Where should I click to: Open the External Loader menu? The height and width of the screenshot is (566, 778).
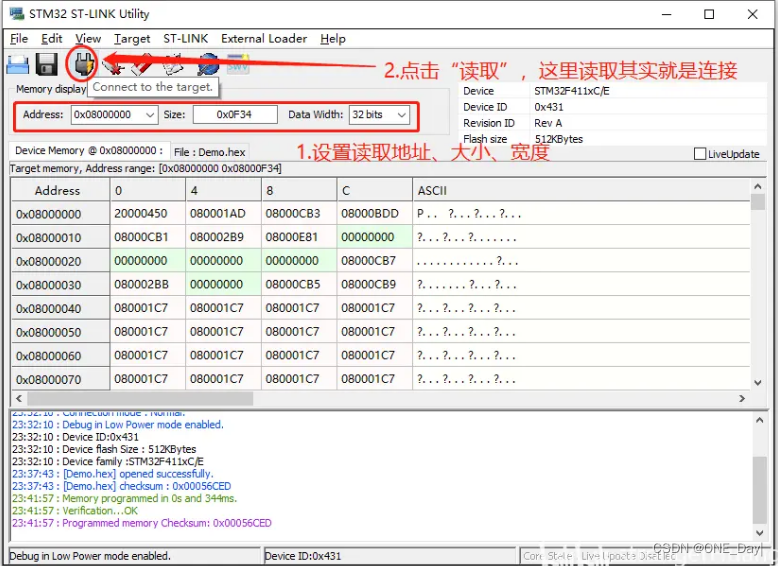coord(264,39)
